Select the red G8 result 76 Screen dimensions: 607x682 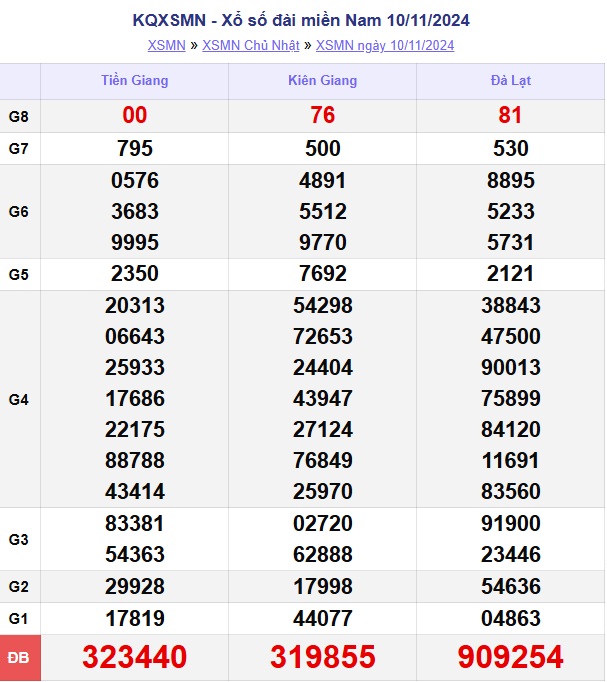pyautogui.click(x=322, y=116)
